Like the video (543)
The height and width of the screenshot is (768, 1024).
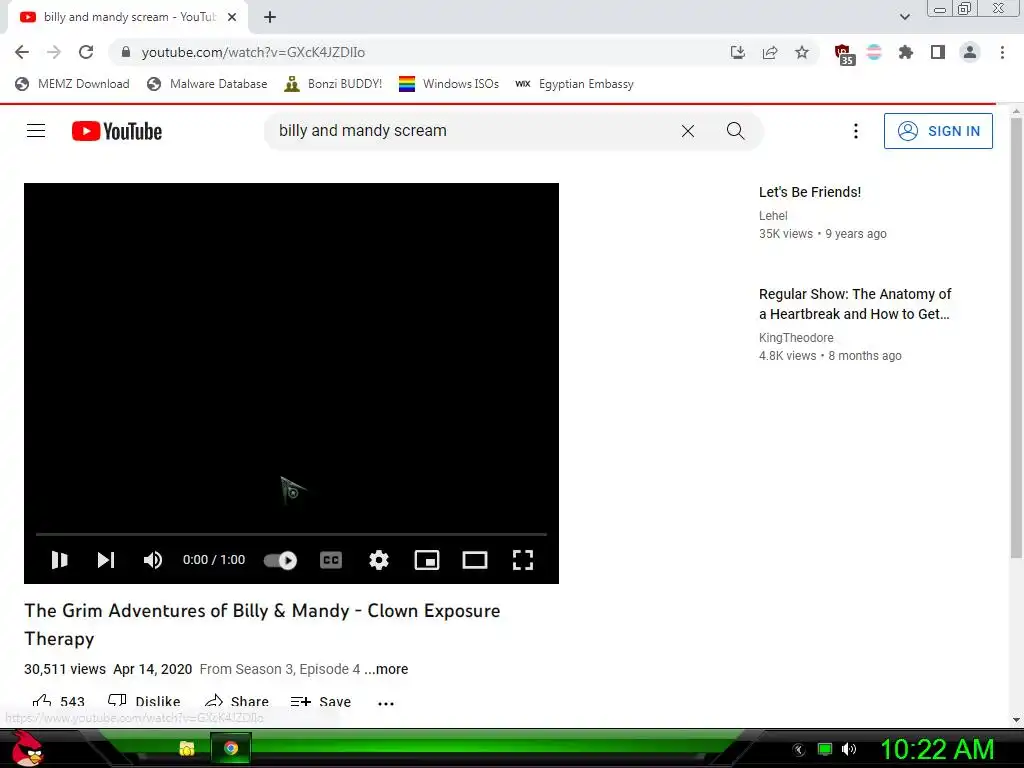pos(59,702)
